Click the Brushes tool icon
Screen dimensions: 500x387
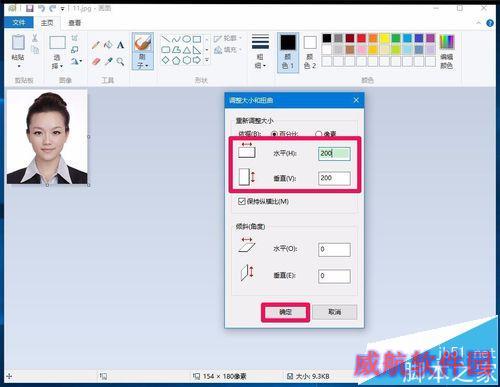click(x=143, y=43)
